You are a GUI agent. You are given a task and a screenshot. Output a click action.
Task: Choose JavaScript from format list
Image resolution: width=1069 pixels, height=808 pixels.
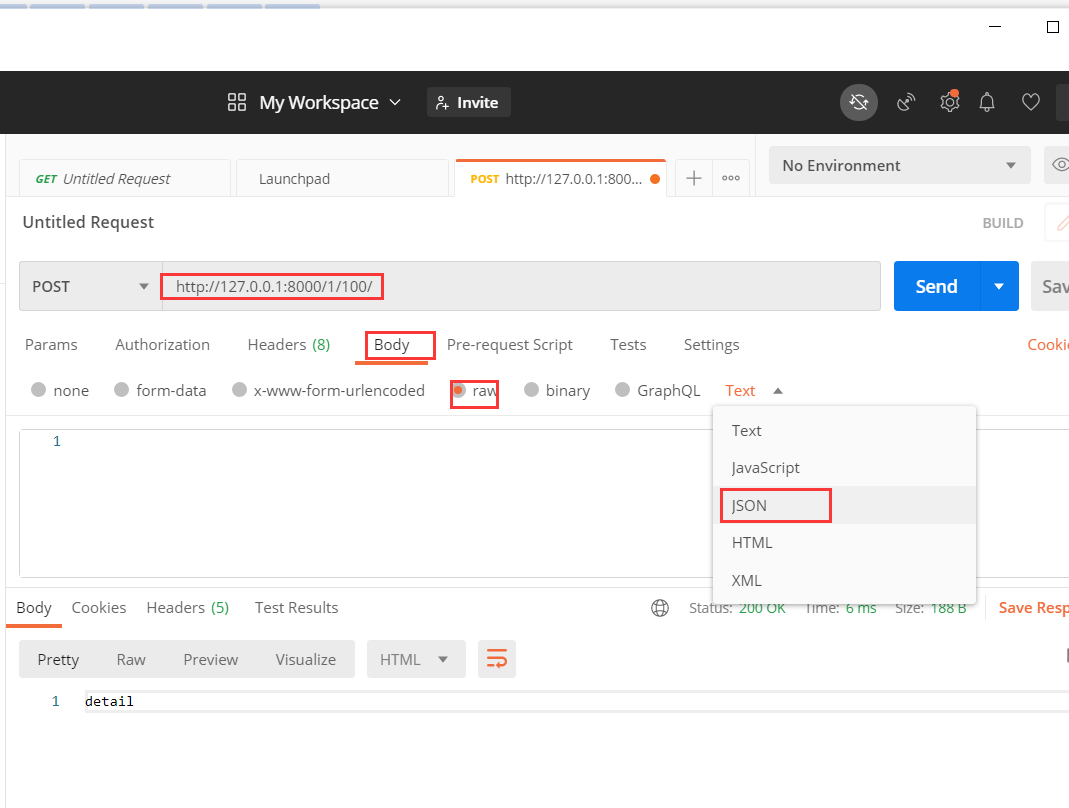tap(844, 468)
